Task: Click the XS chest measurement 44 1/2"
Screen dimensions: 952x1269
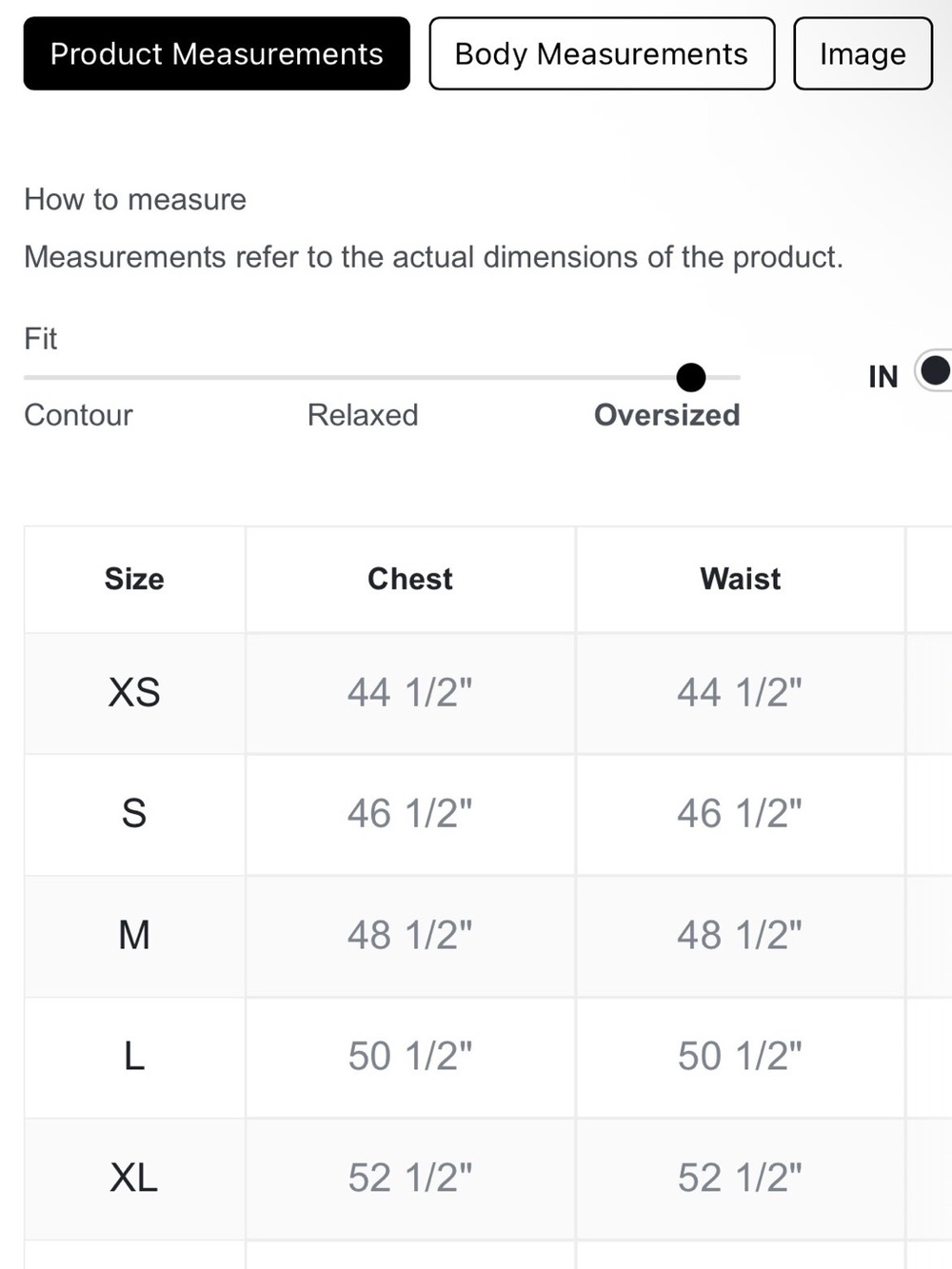Action: [x=410, y=693]
